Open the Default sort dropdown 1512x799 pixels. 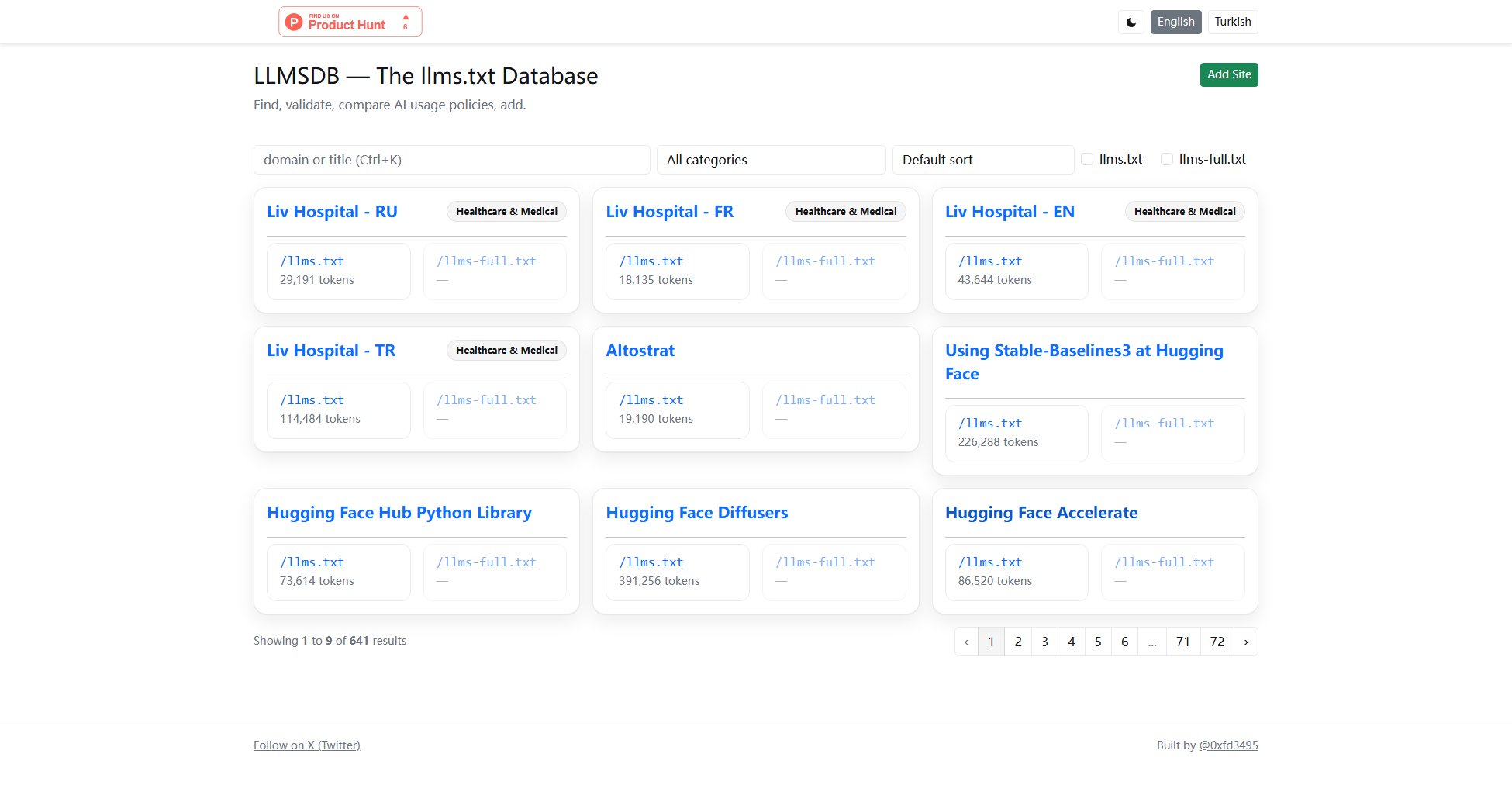coord(983,160)
